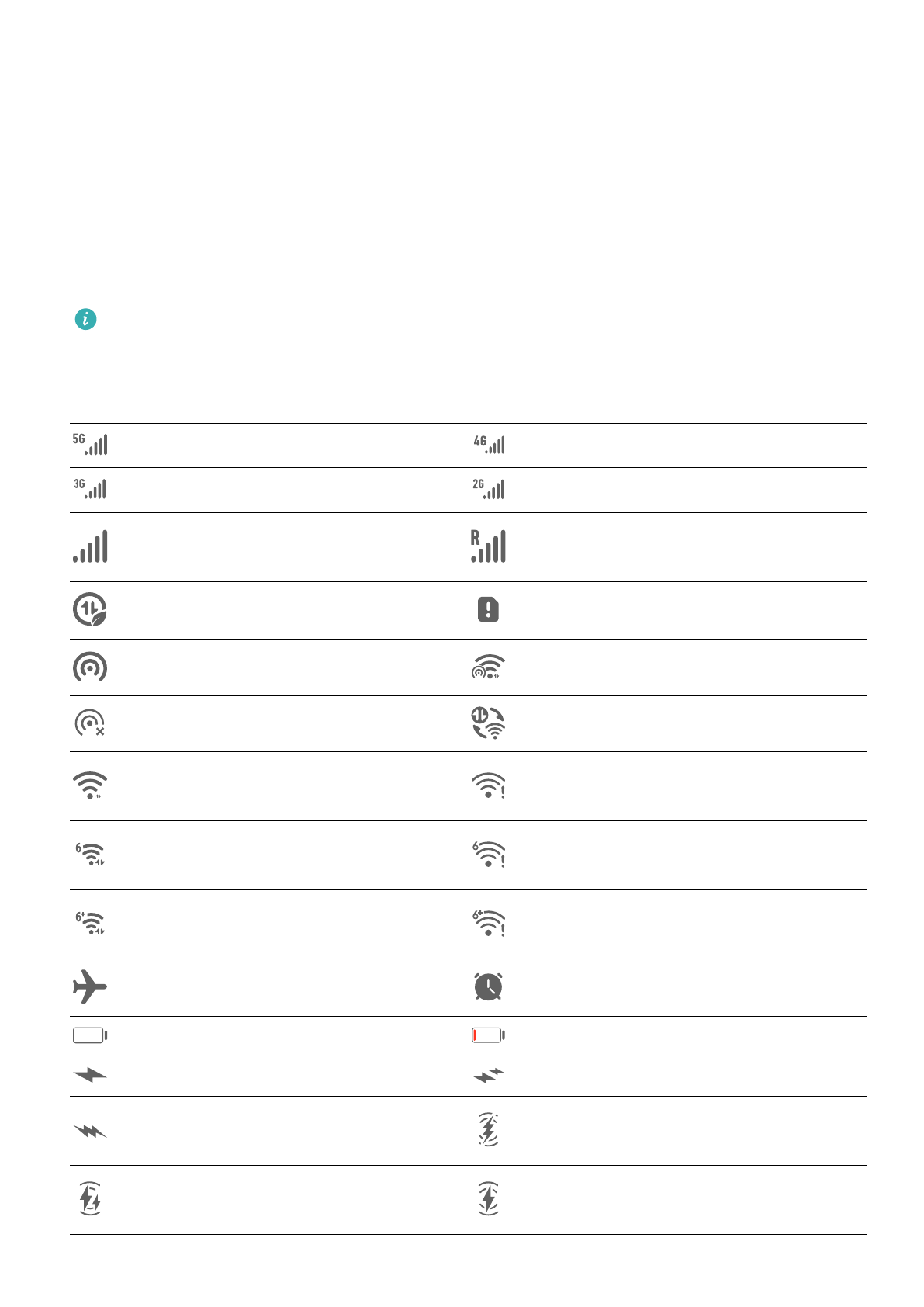The height and width of the screenshot is (1307, 924).
Task: Click the 5G signal strength icon
Action: click(x=90, y=445)
